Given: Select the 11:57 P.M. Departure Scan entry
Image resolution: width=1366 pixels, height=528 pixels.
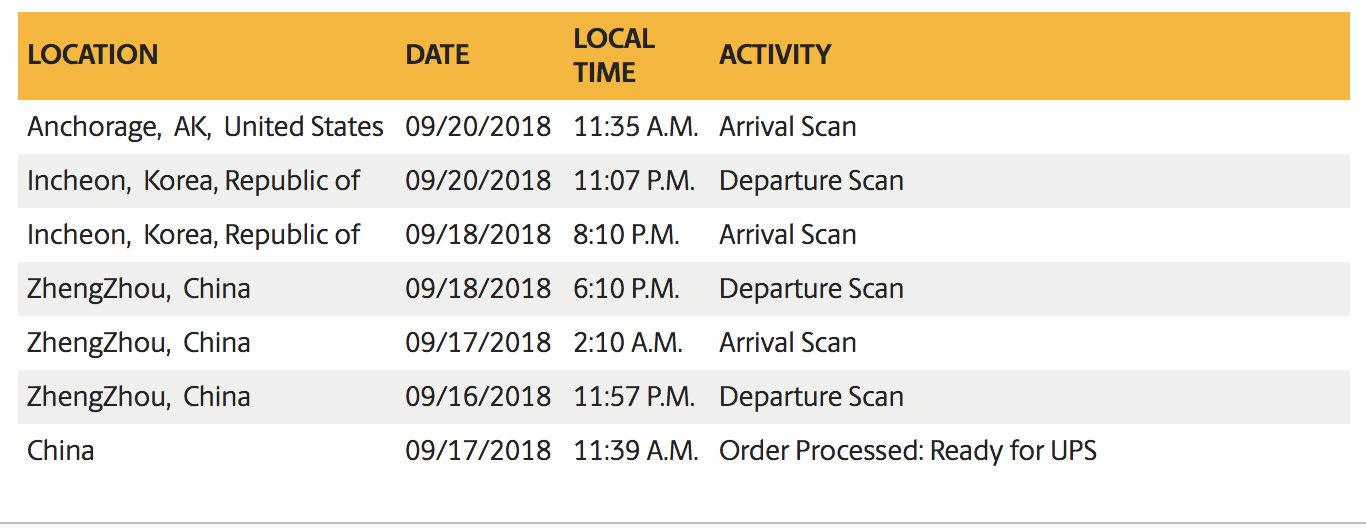Looking at the screenshot, I should 811,397.
